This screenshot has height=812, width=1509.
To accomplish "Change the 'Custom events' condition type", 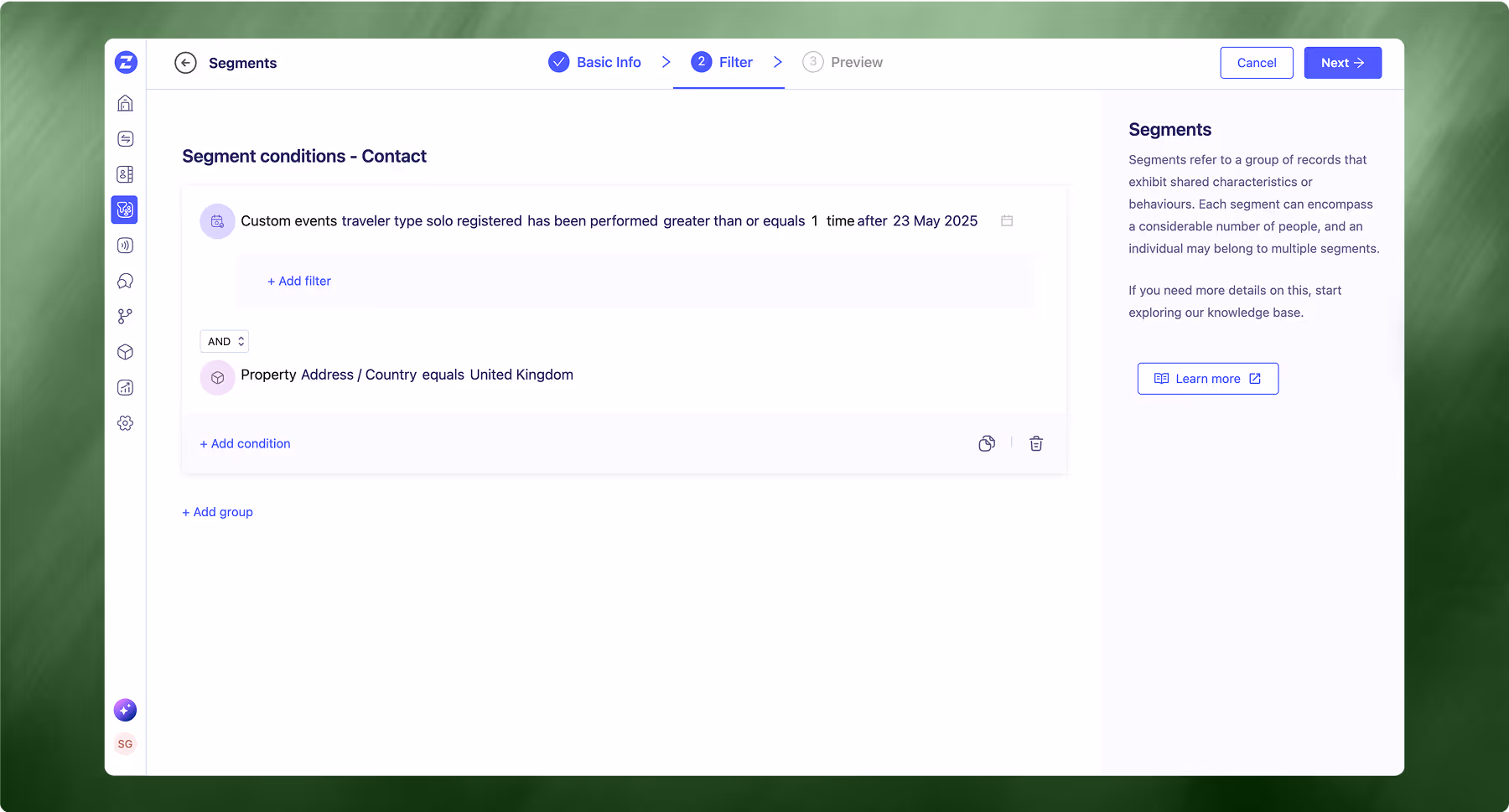I will [289, 221].
